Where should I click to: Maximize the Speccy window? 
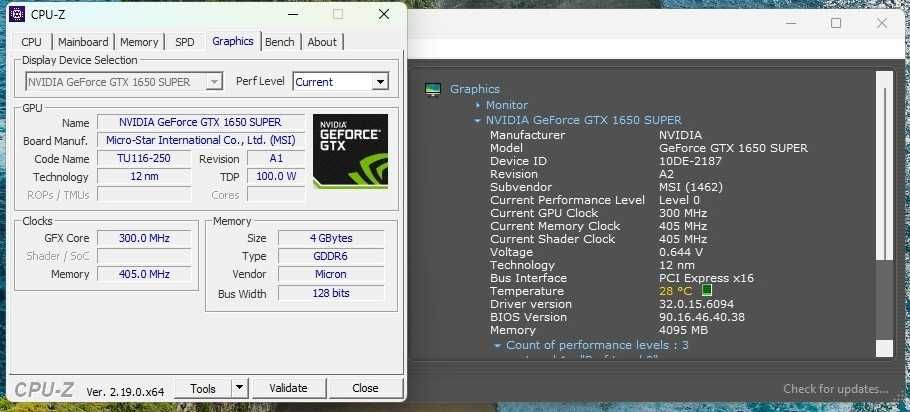coord(836,23)
